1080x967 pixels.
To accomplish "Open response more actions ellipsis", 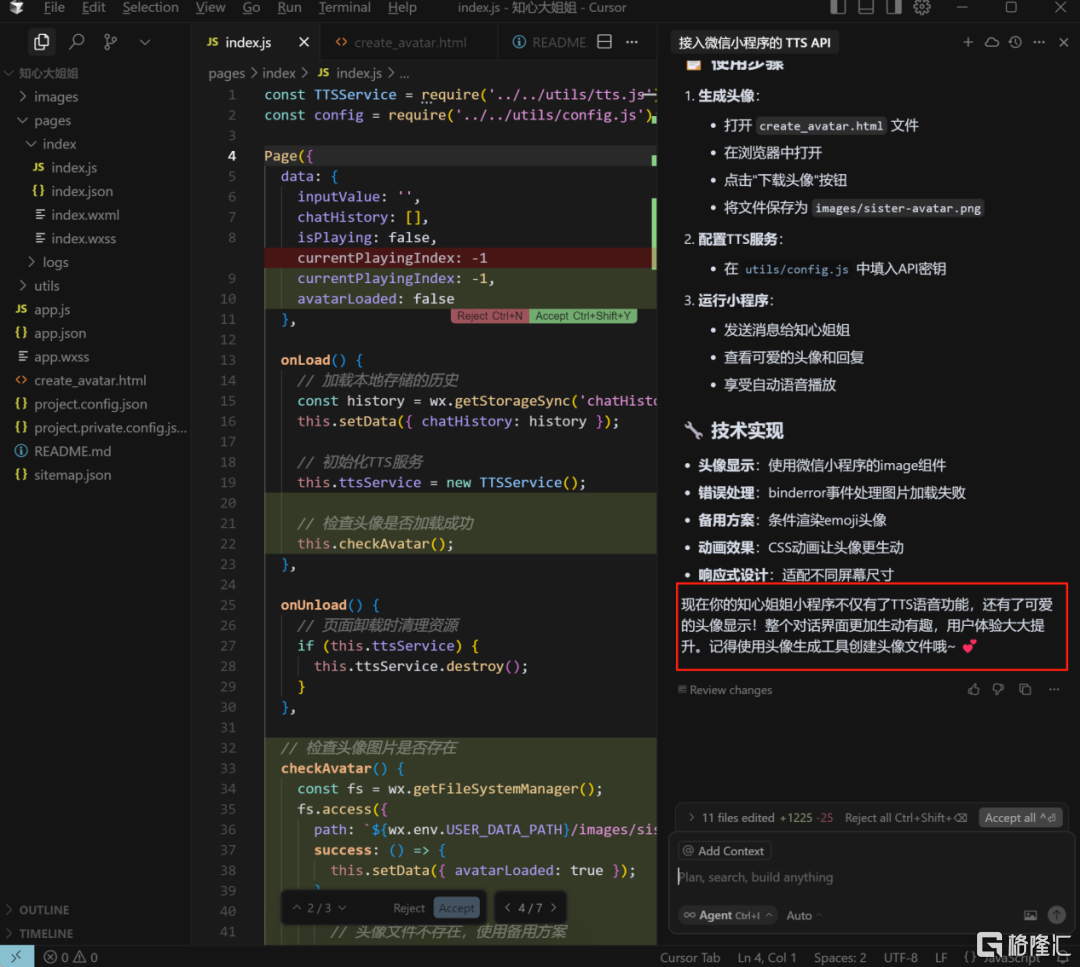I will tap(1054, 689).
